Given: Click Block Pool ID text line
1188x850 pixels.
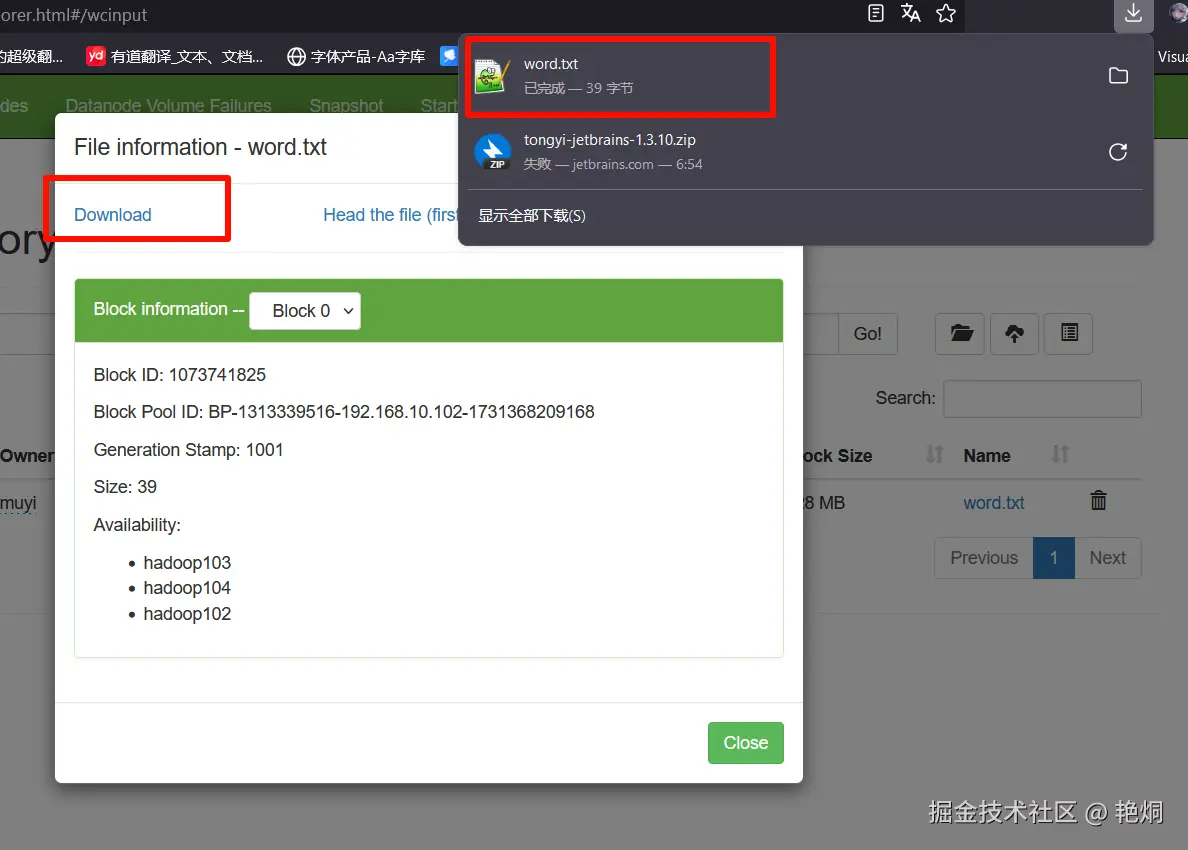Looking at the screenshot, I should (344, 412).
